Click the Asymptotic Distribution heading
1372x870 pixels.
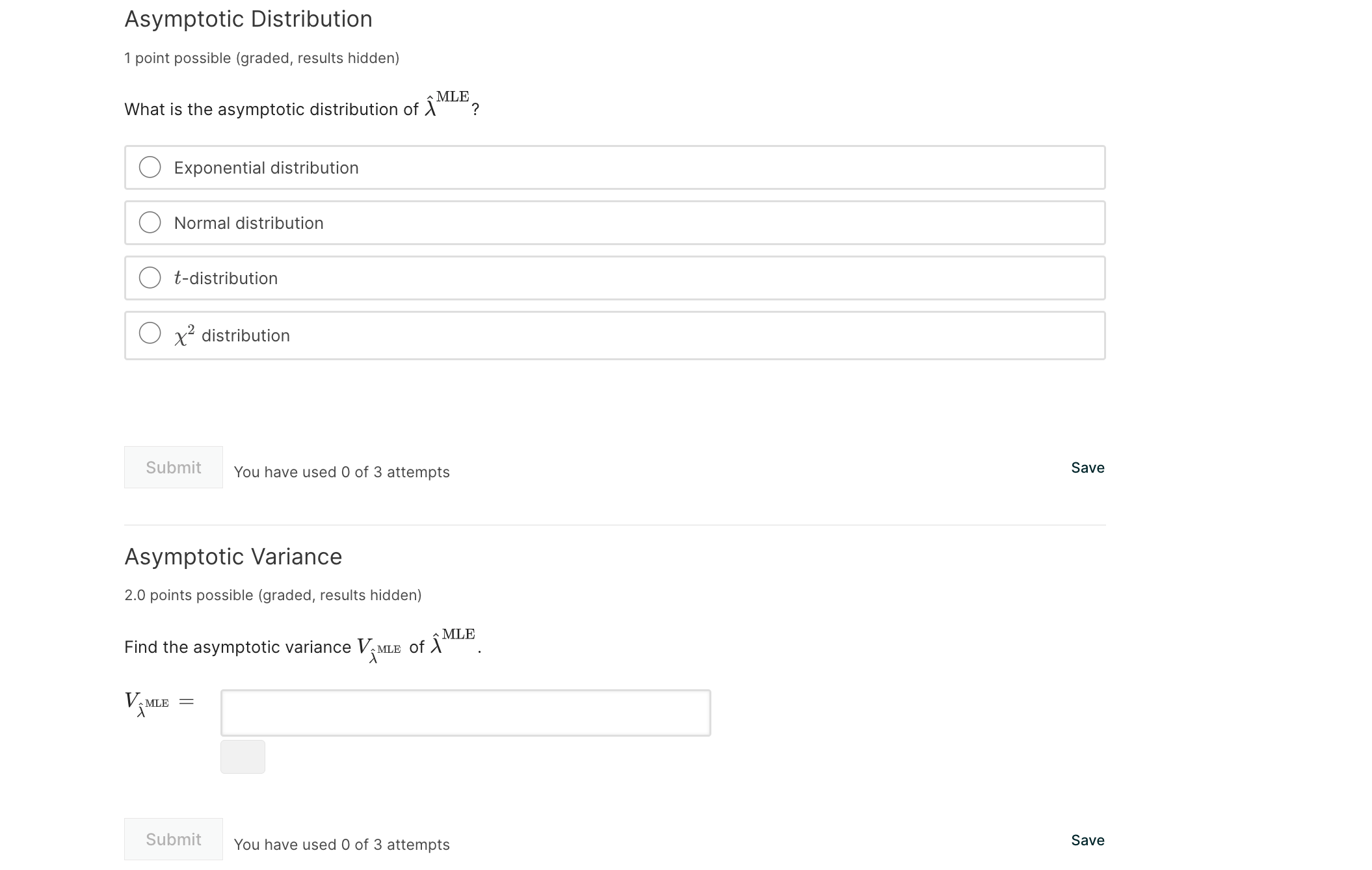tap(248, 20)
